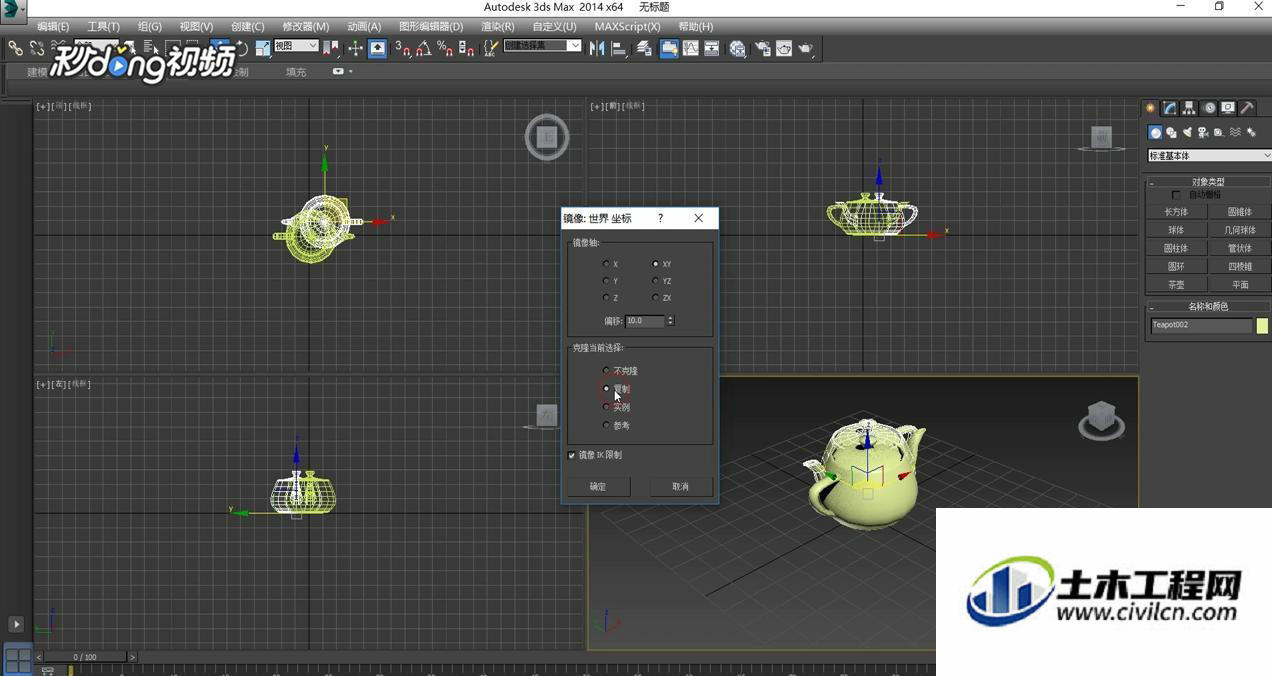The height and width of the screenshot is (676, 1272).
Task: Click the Select and Link tool icon
Action: point(15,48)
